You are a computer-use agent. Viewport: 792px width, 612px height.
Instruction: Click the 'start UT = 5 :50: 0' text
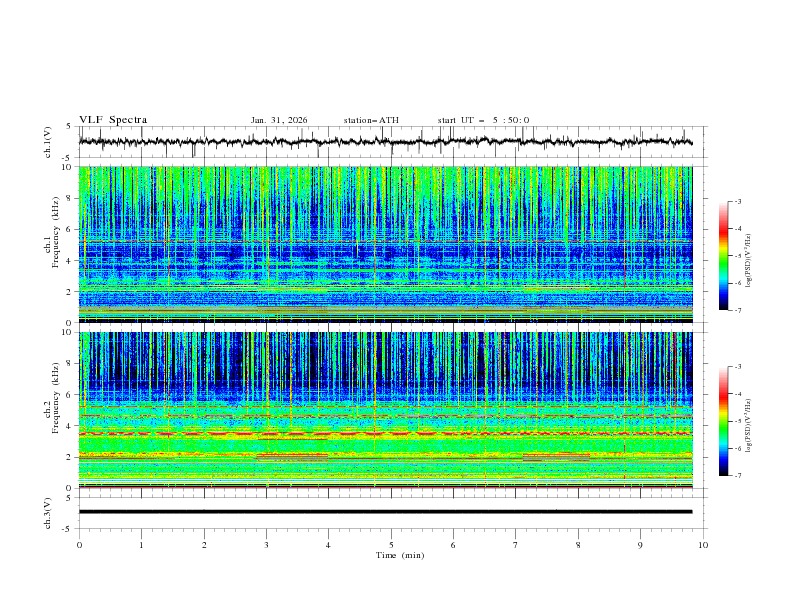[x=483, y=120]
